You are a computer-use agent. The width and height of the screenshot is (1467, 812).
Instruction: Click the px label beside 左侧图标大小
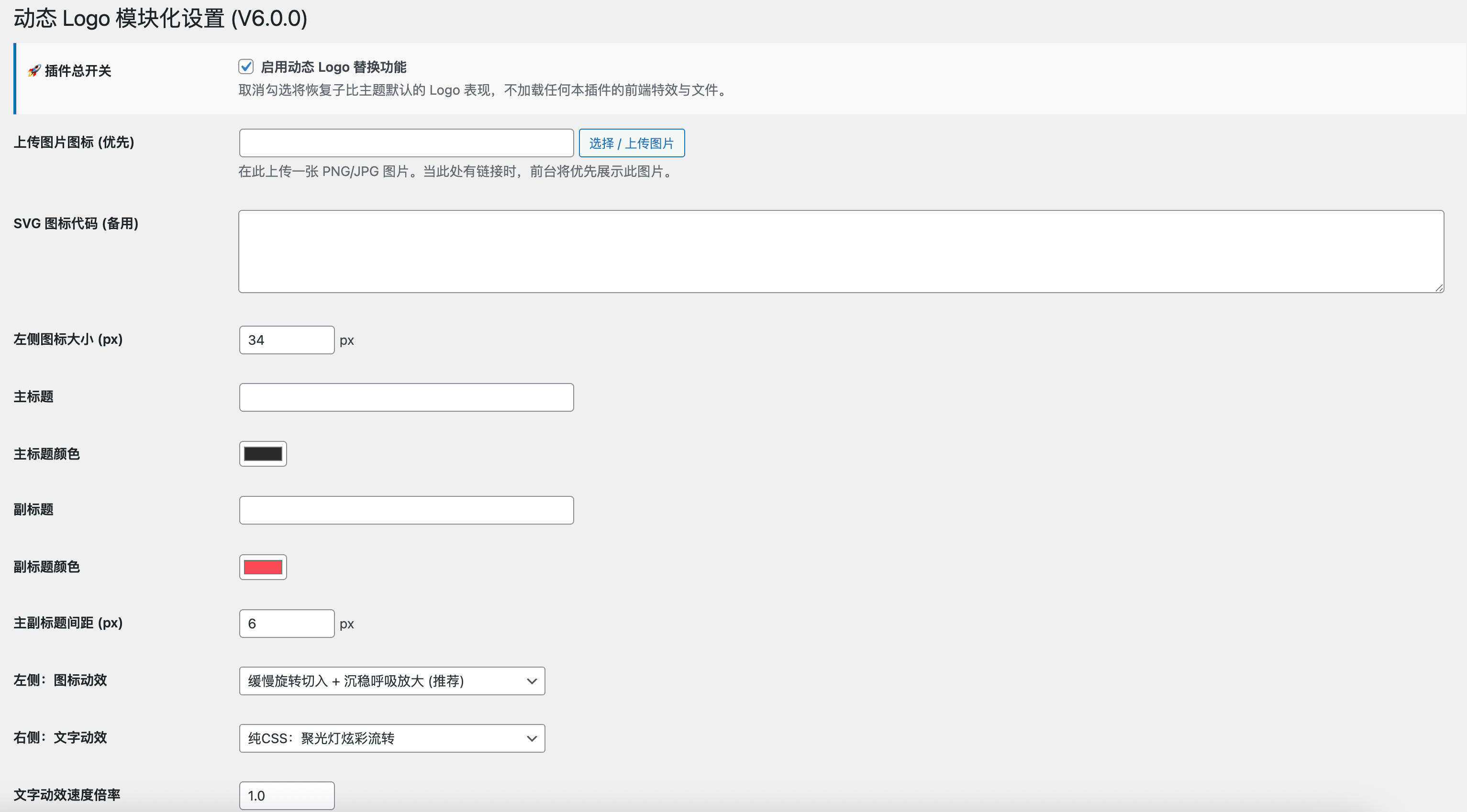(x=348, y=340)
